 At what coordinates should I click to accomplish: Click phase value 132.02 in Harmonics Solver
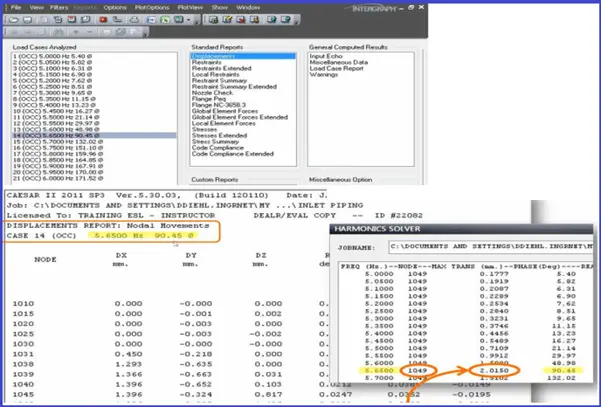click(562, 378)
